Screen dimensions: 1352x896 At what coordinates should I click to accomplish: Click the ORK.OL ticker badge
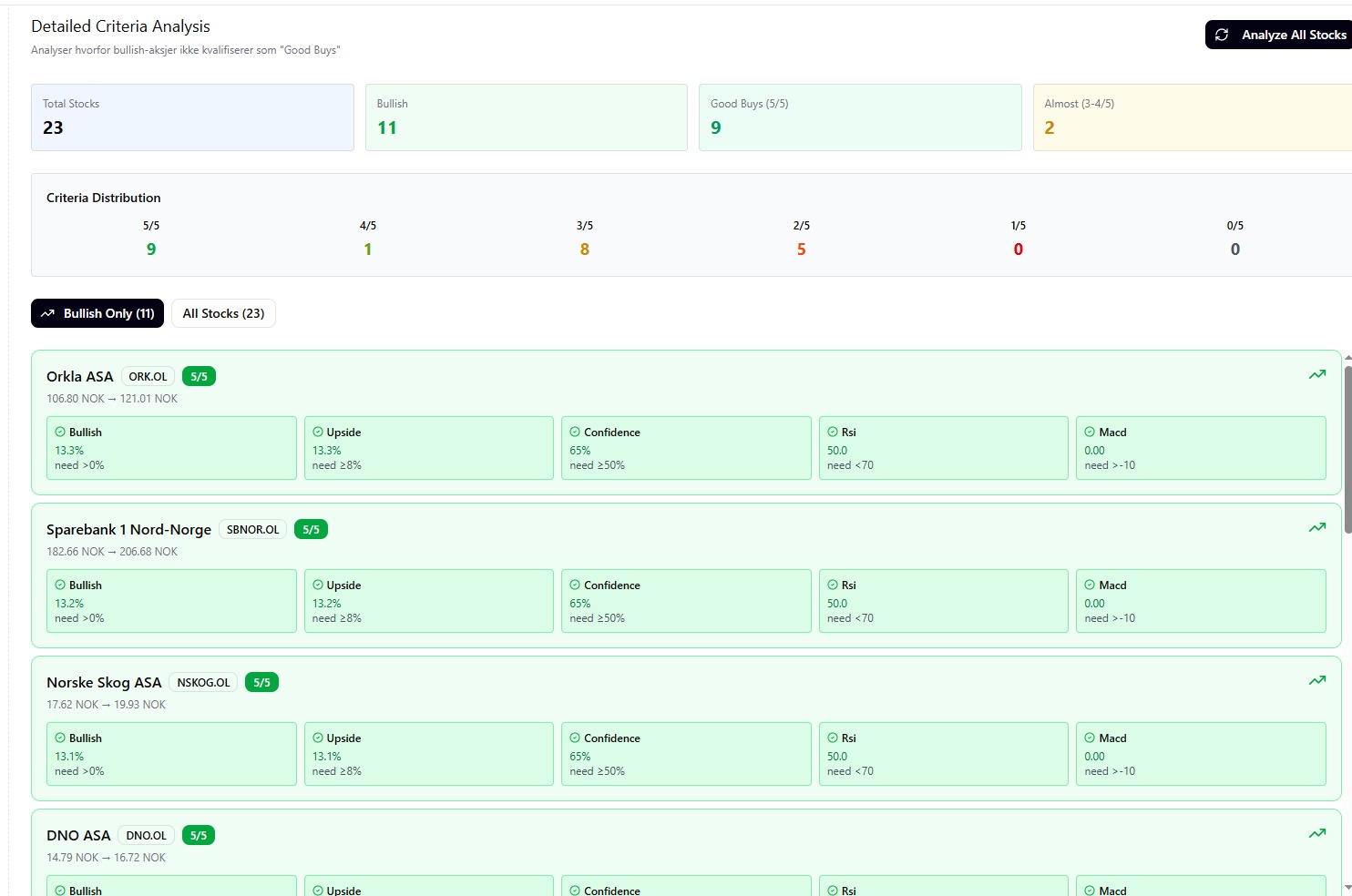(148, 377)
